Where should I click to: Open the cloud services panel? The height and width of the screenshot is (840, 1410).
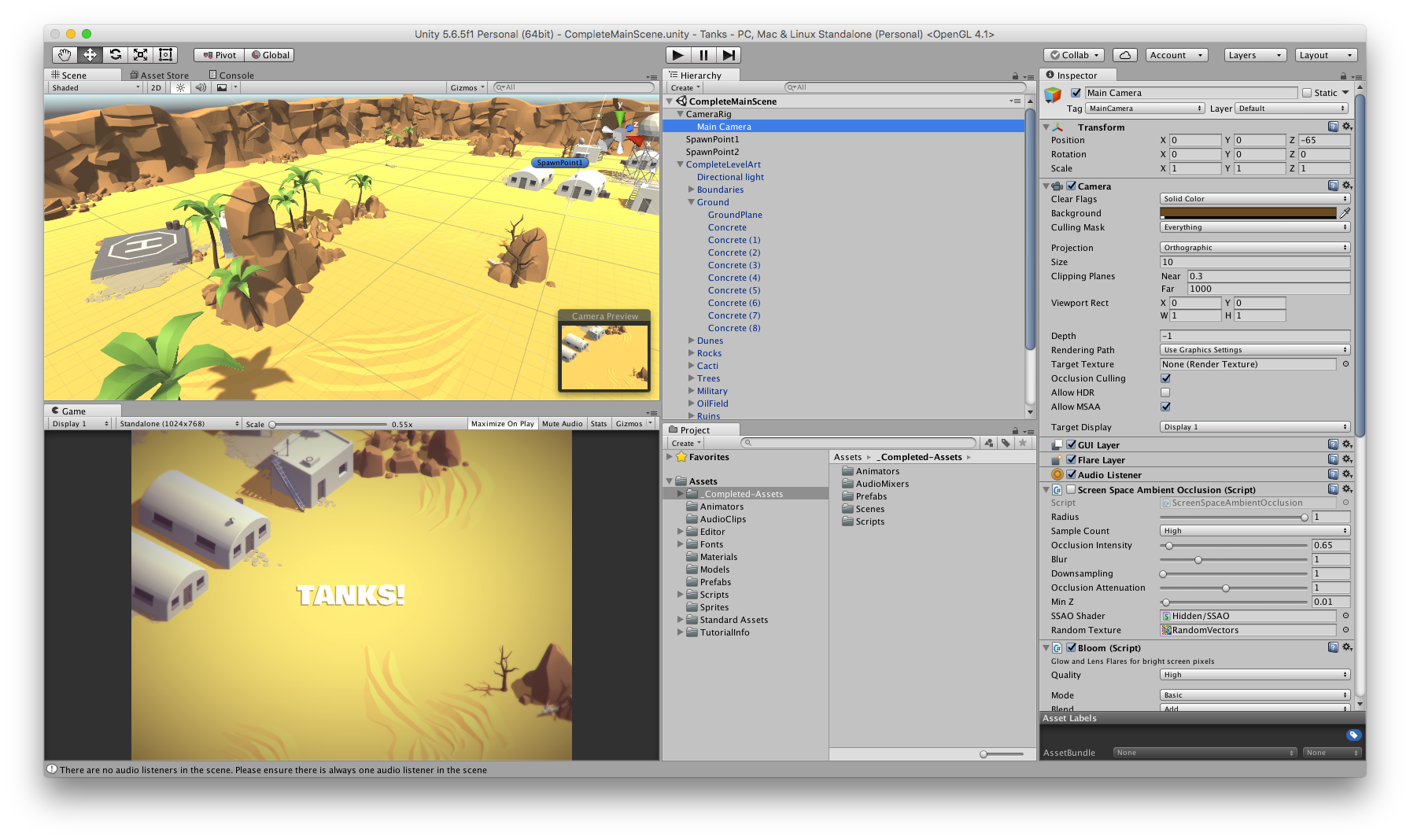coord(1125,55)
